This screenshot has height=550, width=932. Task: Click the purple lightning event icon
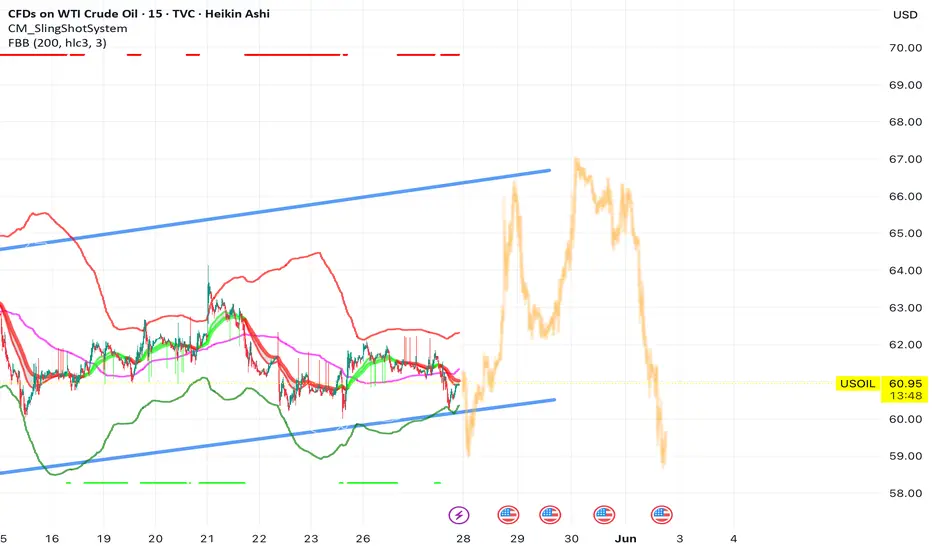[x=458, y=514]
